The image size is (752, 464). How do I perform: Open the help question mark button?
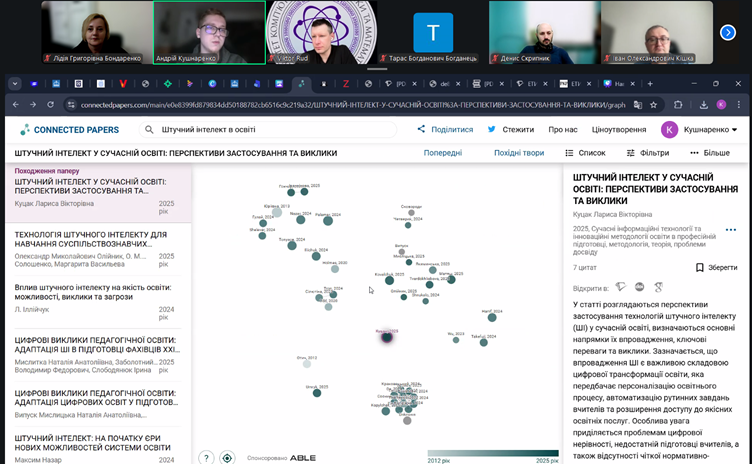(206, 457)
